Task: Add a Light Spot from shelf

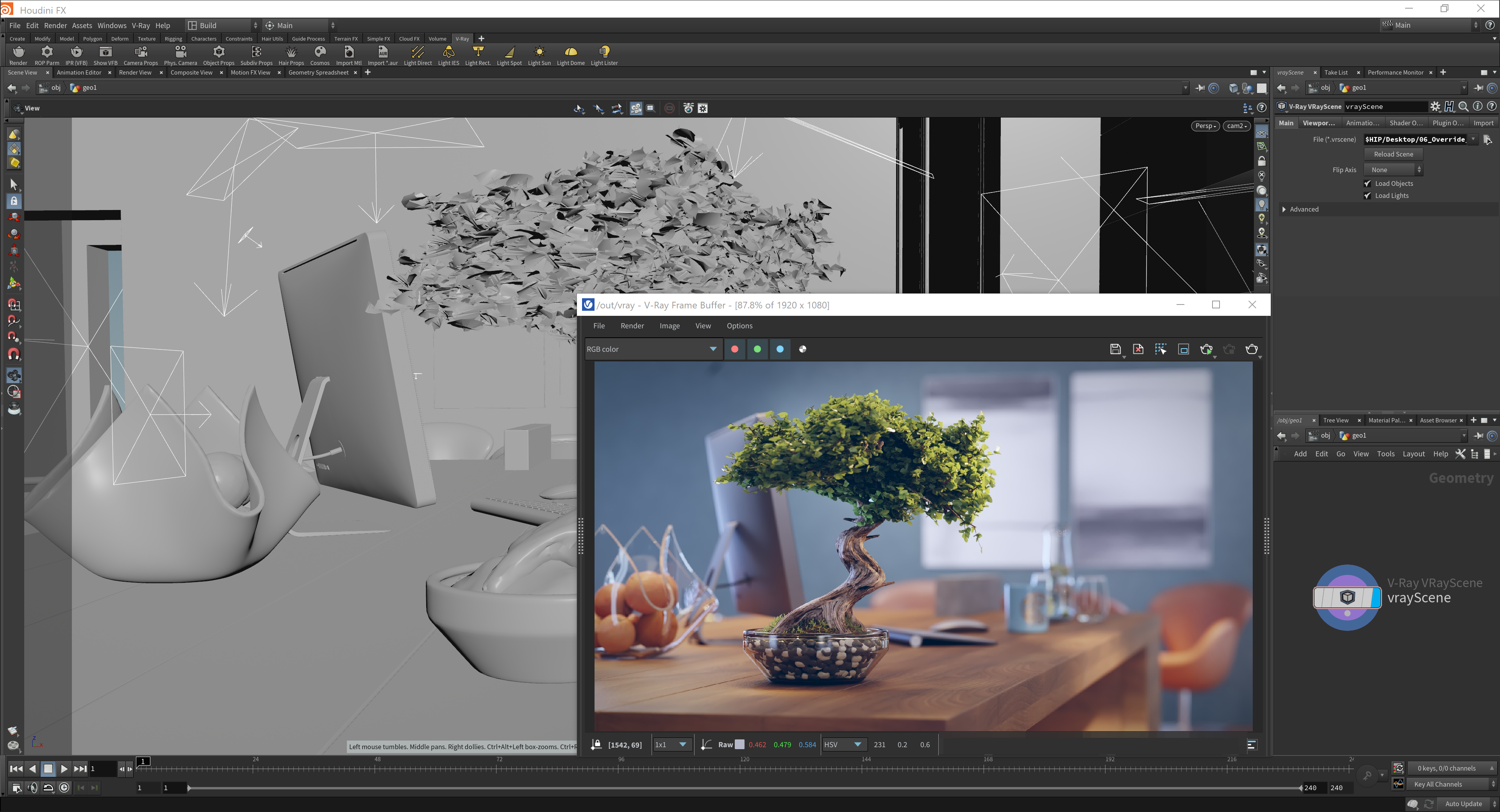Action: pyautogui.click(x=509, y=55)
